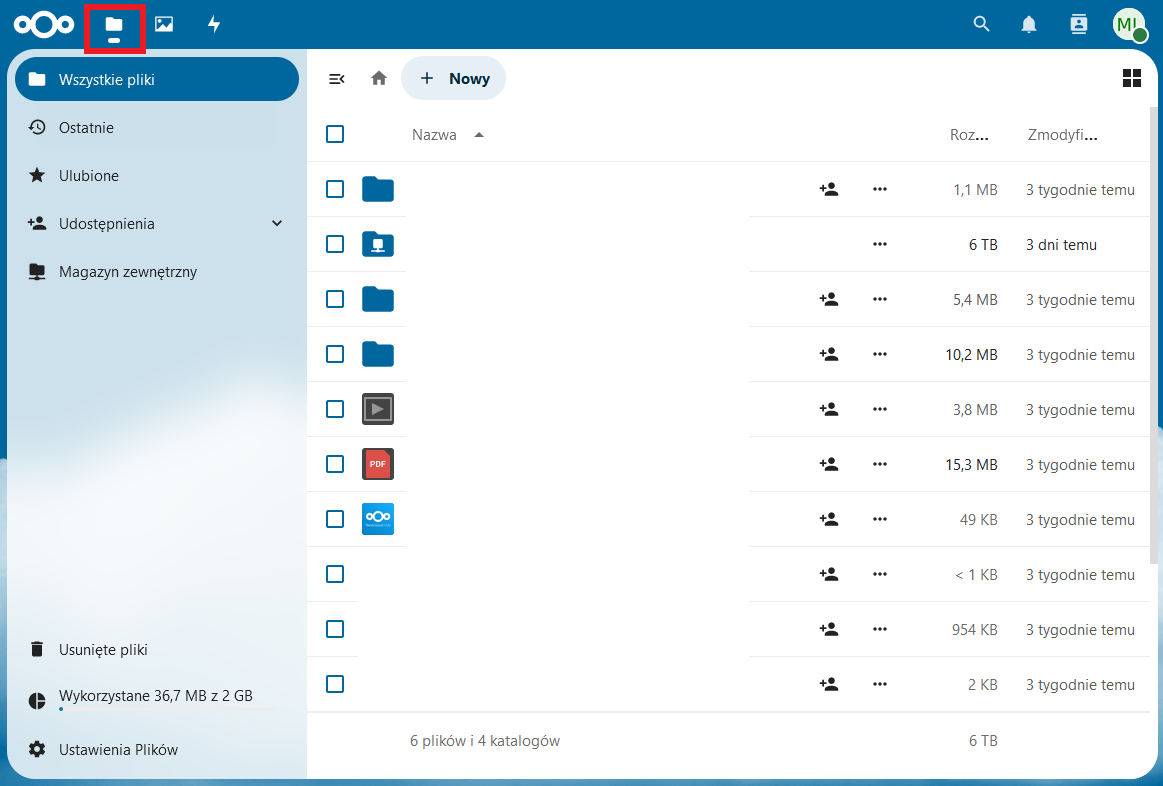Click the file list vertical scrollbar
1163x786 pixels.
1154,334
